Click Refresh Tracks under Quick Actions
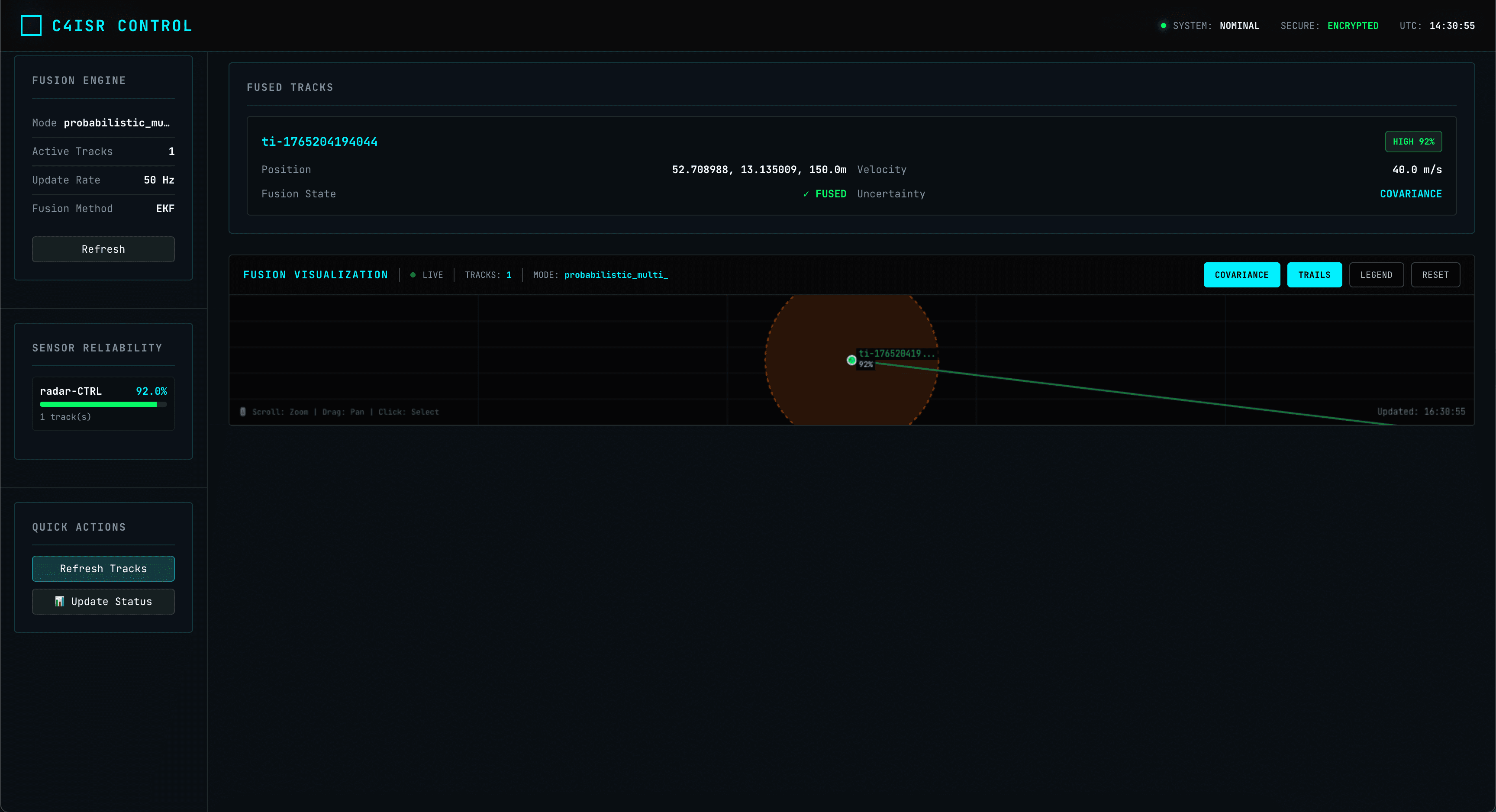The width and height of the screenshot is (1496, 812). click(x=103, y=568)
